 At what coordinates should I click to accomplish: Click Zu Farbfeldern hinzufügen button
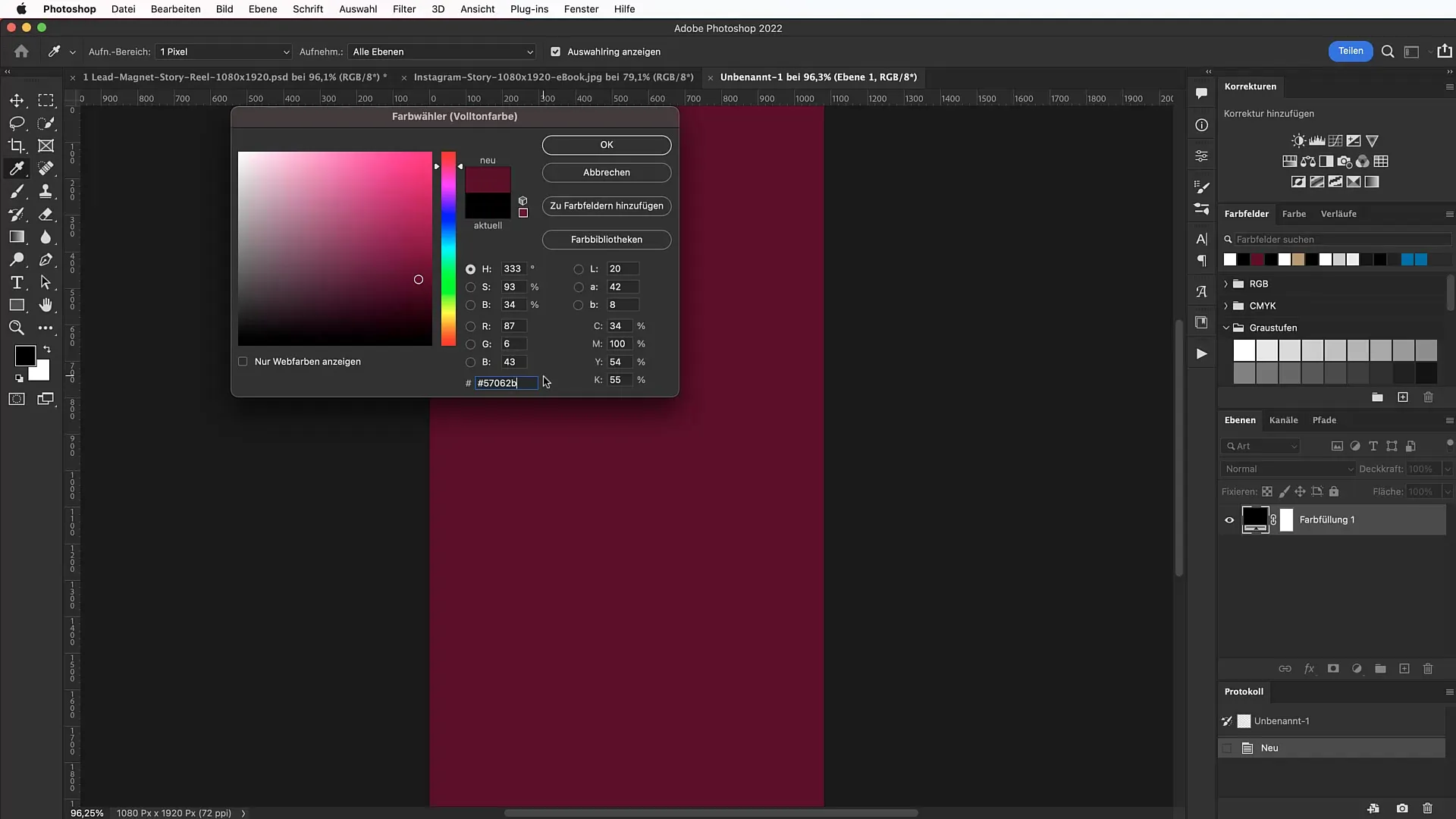coord(606,206)
